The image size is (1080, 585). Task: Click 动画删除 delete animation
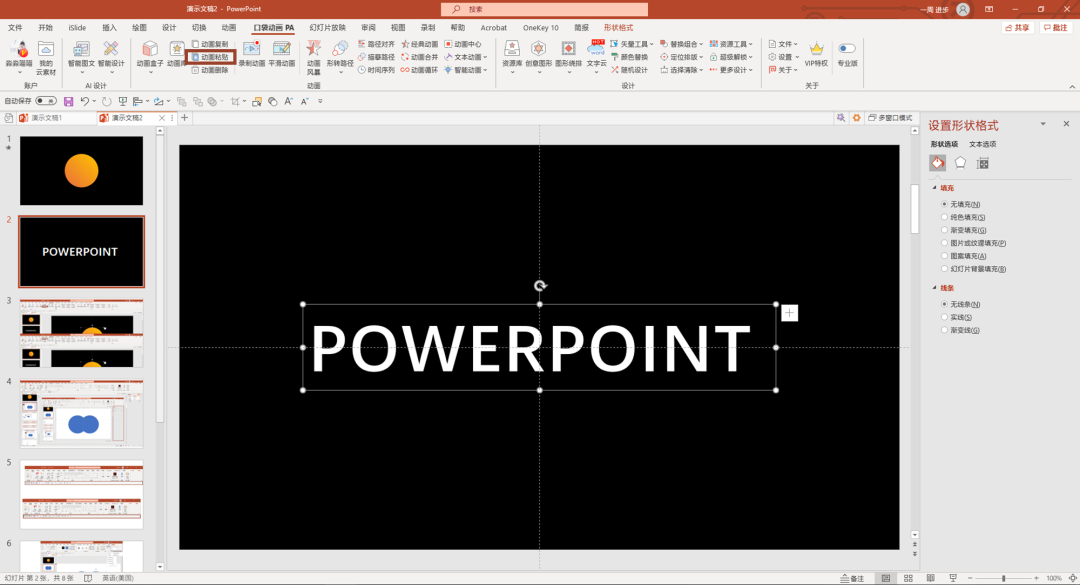(x=209, y=70)
